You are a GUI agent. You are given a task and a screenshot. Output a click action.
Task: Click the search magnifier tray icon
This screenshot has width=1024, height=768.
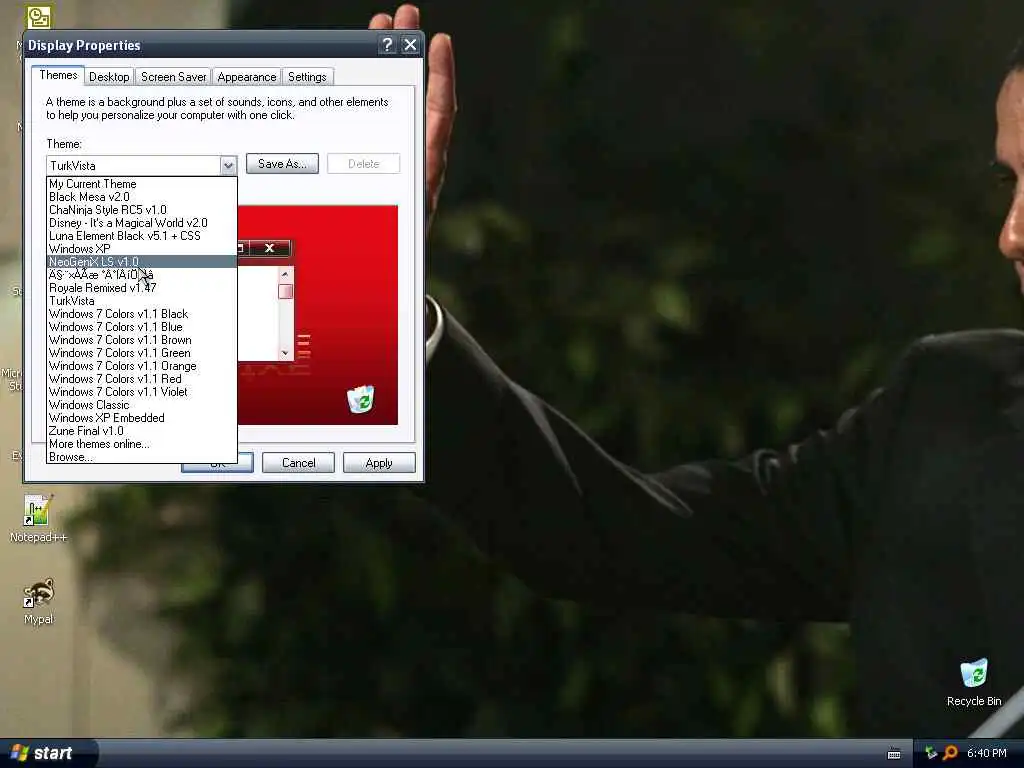tap(950, 753)
